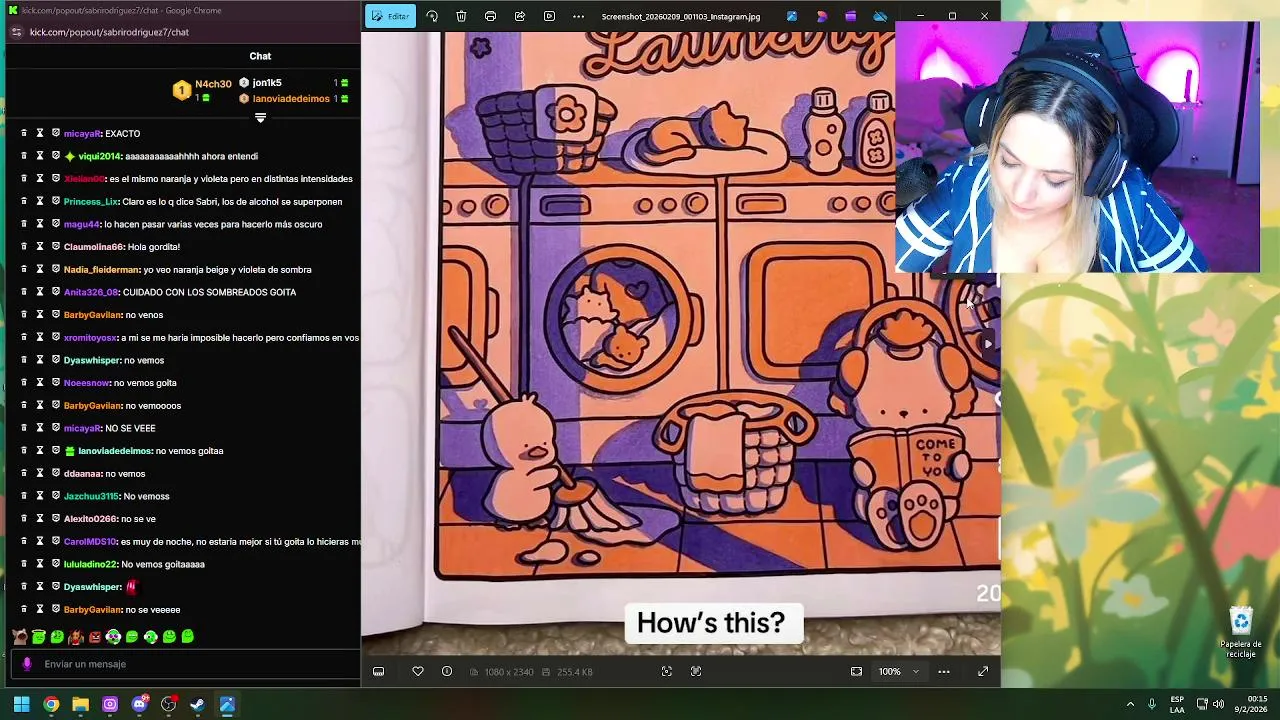Screen dimensions: 1280x720
Task: Switch to the Photos app on taskbar
Action: click(x=227, y=704)
